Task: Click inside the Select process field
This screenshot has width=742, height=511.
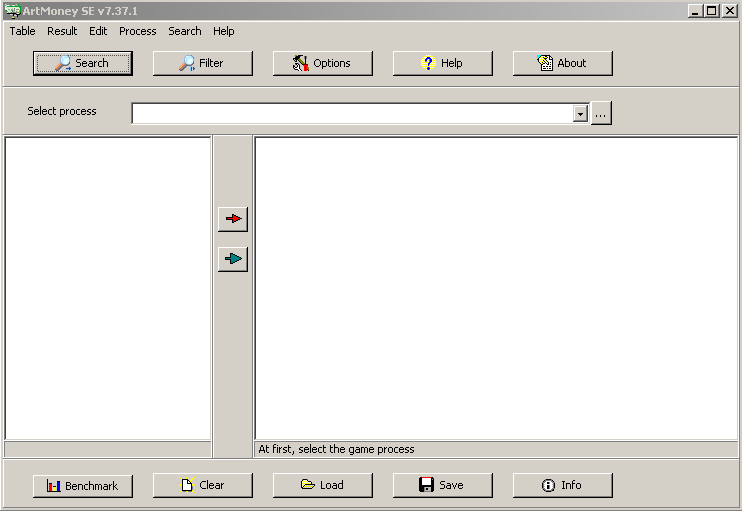Action: click(350, 114)
